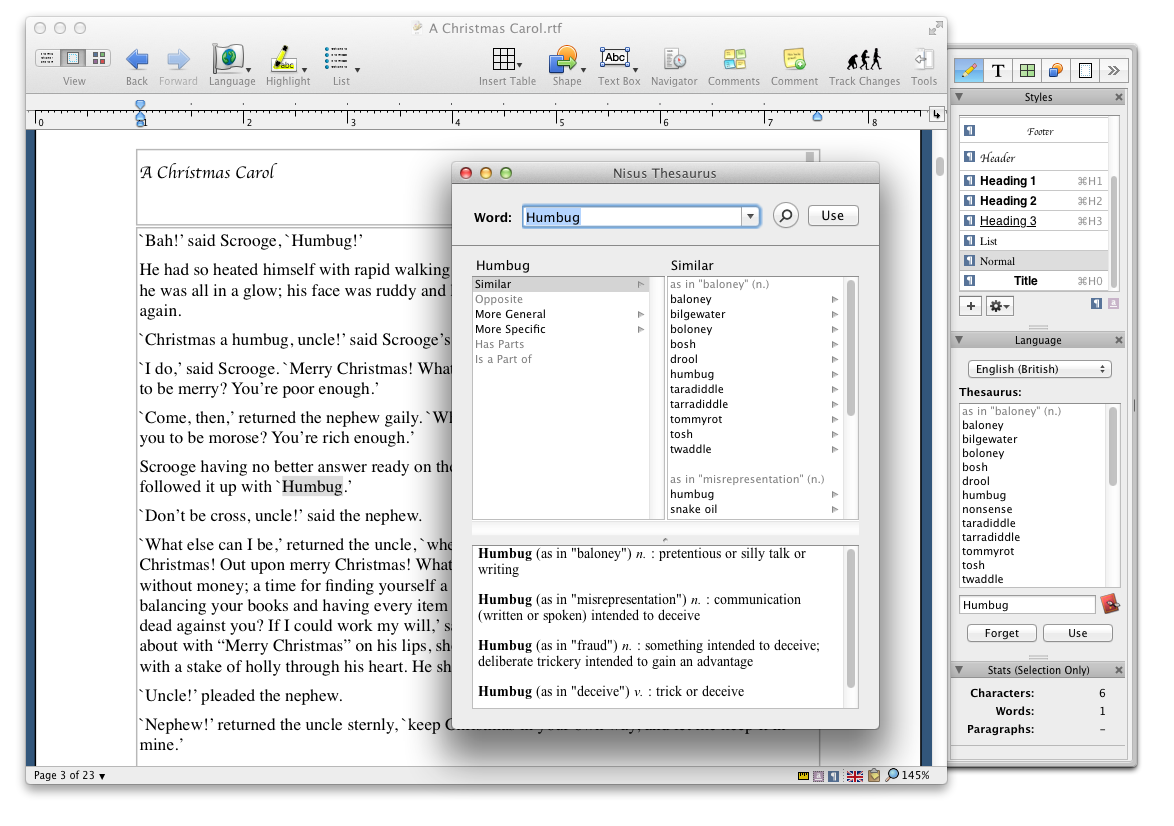Select the T text palette group
Viewport: 1174px width, 826px height.
998,70
